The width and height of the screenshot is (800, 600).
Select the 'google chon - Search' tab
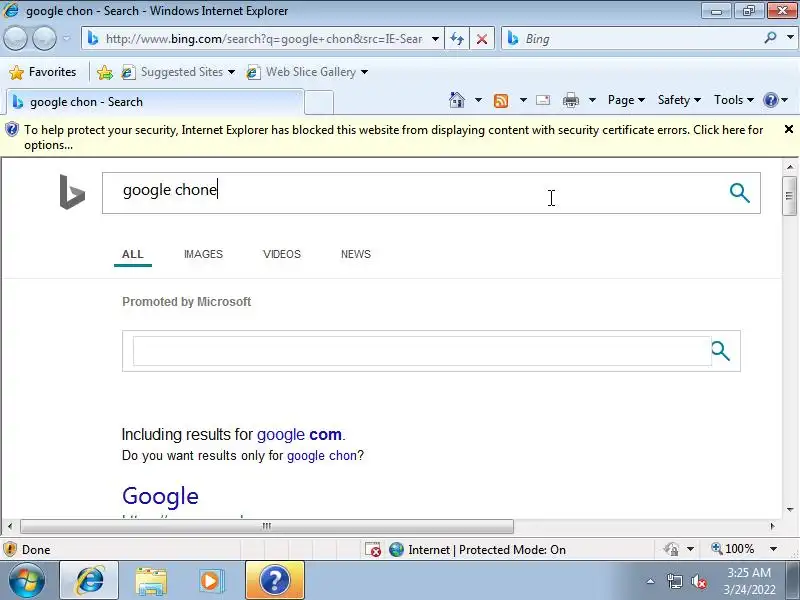[156, 102]
